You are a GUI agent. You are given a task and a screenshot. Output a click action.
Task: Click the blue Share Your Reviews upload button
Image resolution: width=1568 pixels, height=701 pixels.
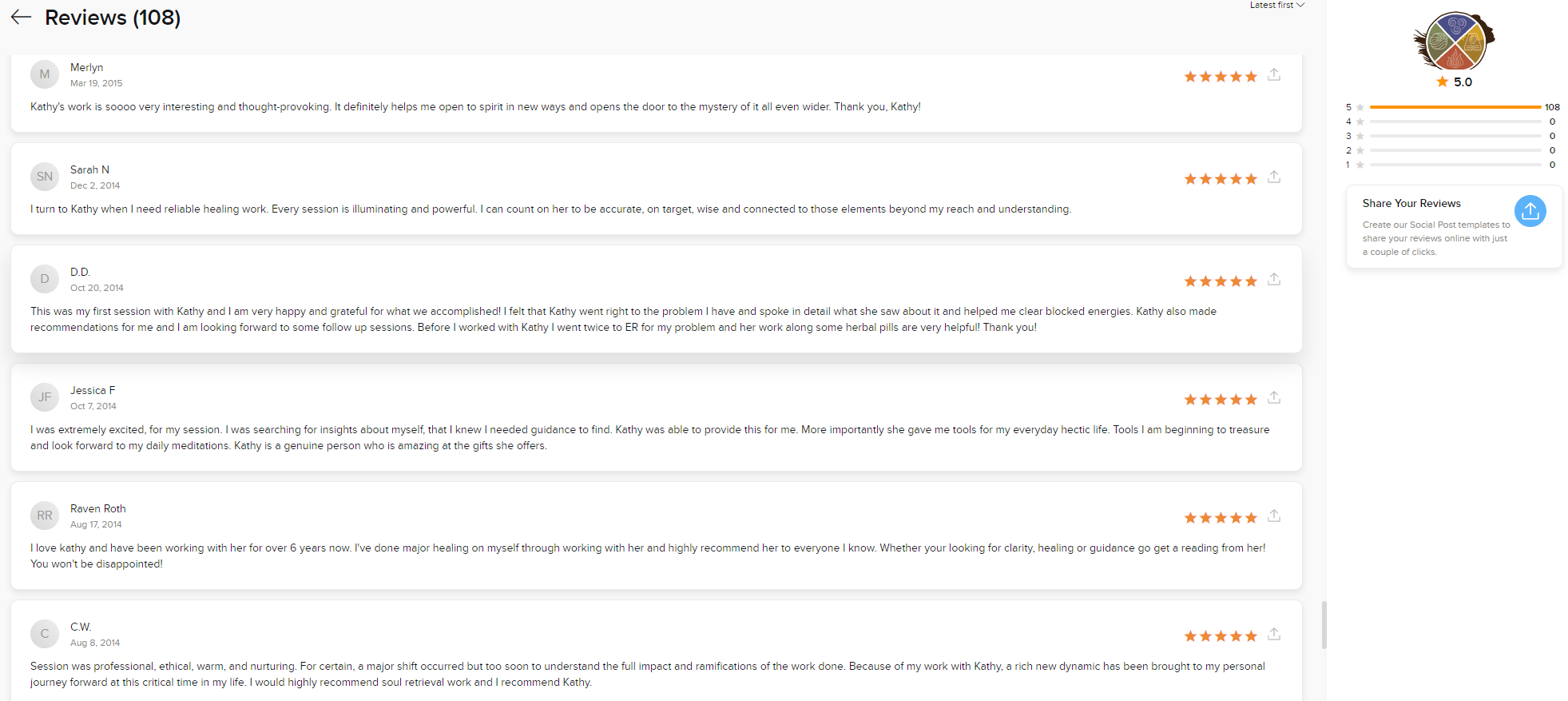point(1530,211)
